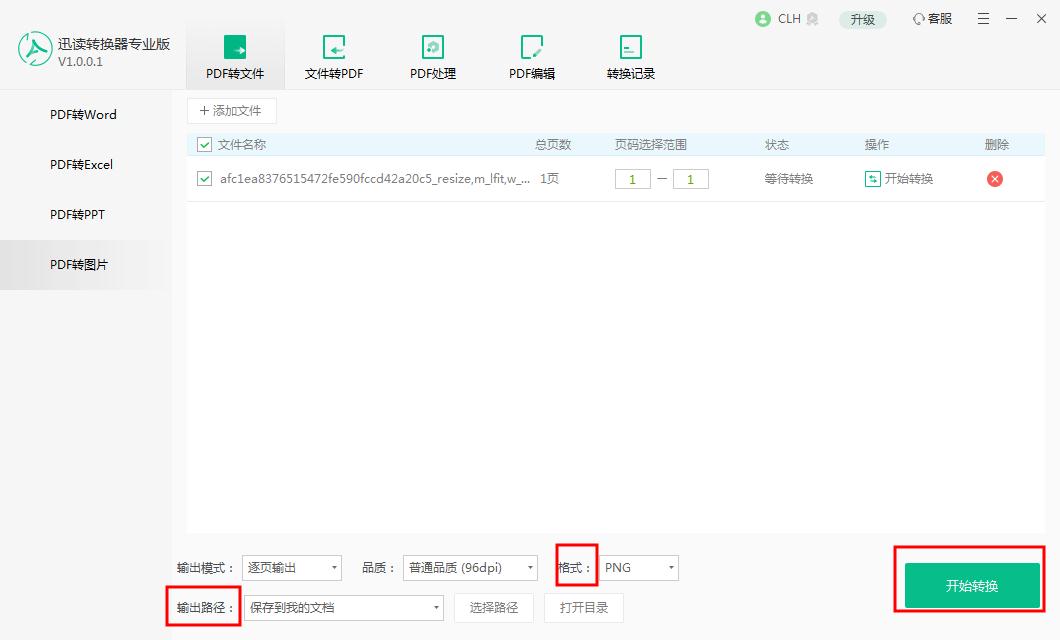Select the 文件转PDF feature icon

(x=333, y=47)
